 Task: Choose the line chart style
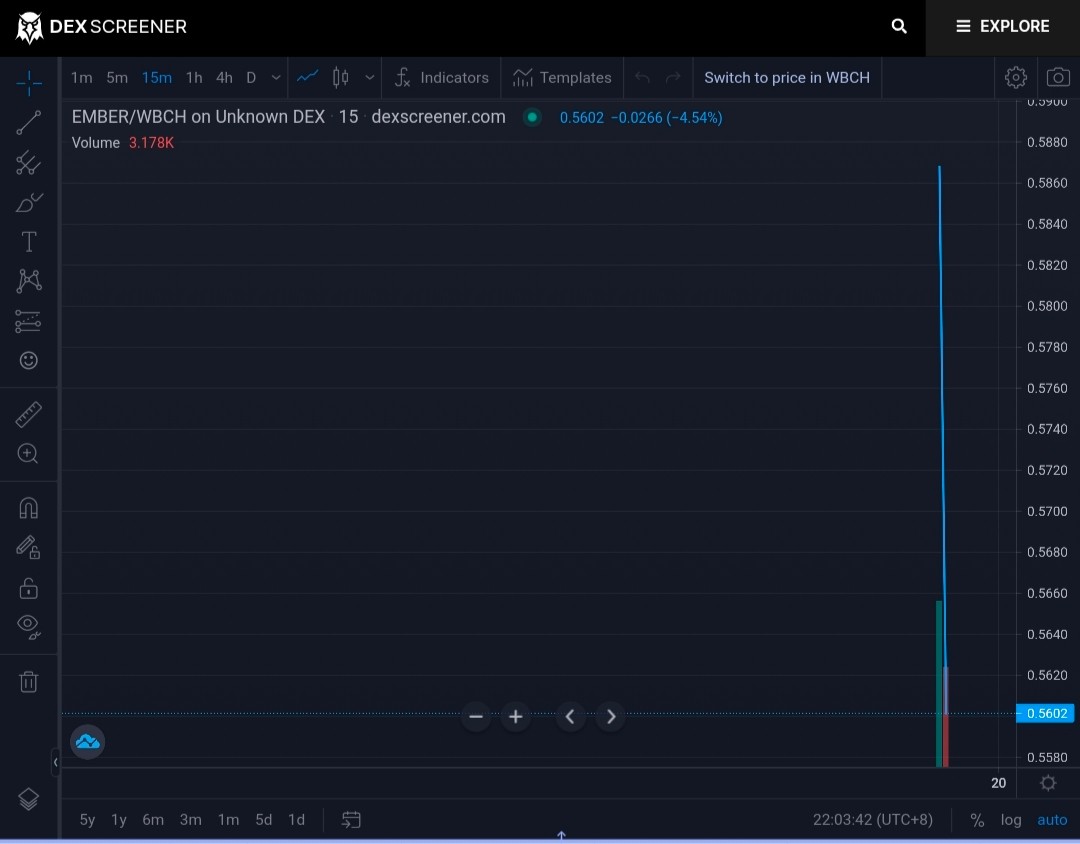307,77
